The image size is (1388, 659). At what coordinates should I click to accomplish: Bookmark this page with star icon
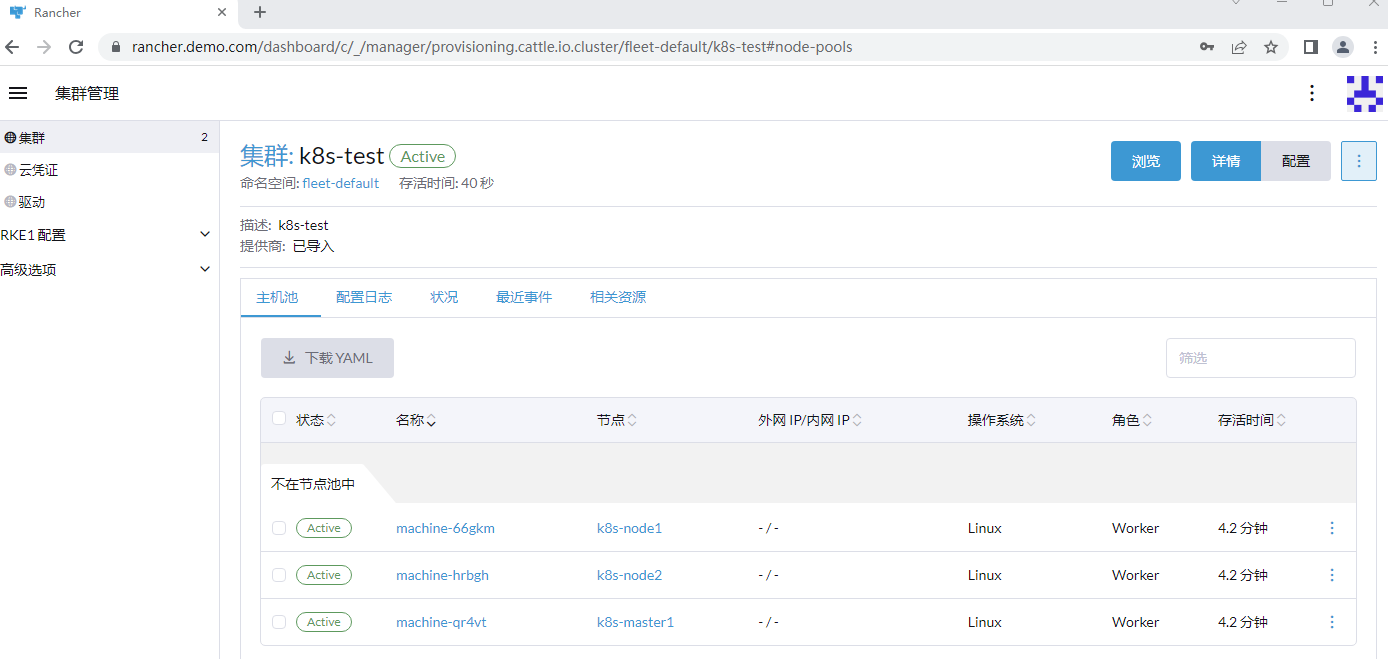pos(1271,47)
